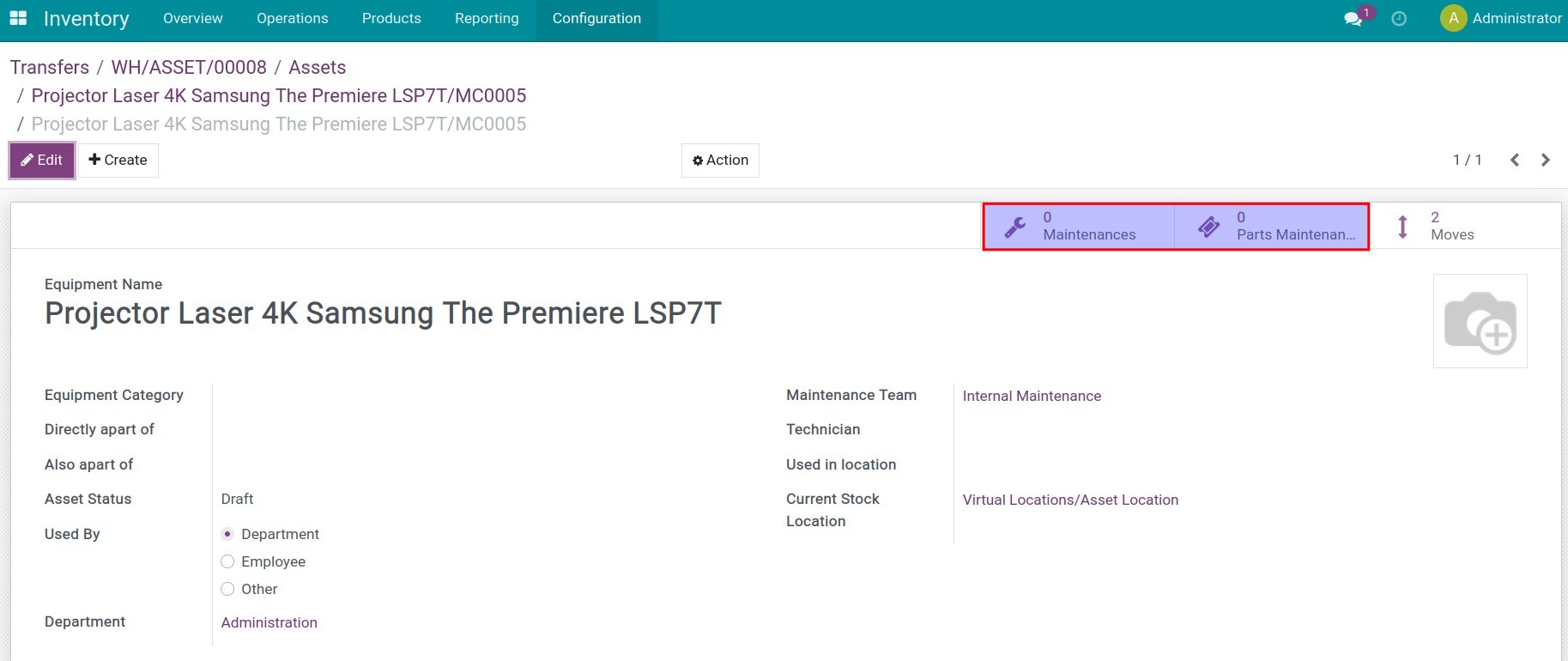Open the Products menu
The image size is (1568, 661).
pos(391,19)
